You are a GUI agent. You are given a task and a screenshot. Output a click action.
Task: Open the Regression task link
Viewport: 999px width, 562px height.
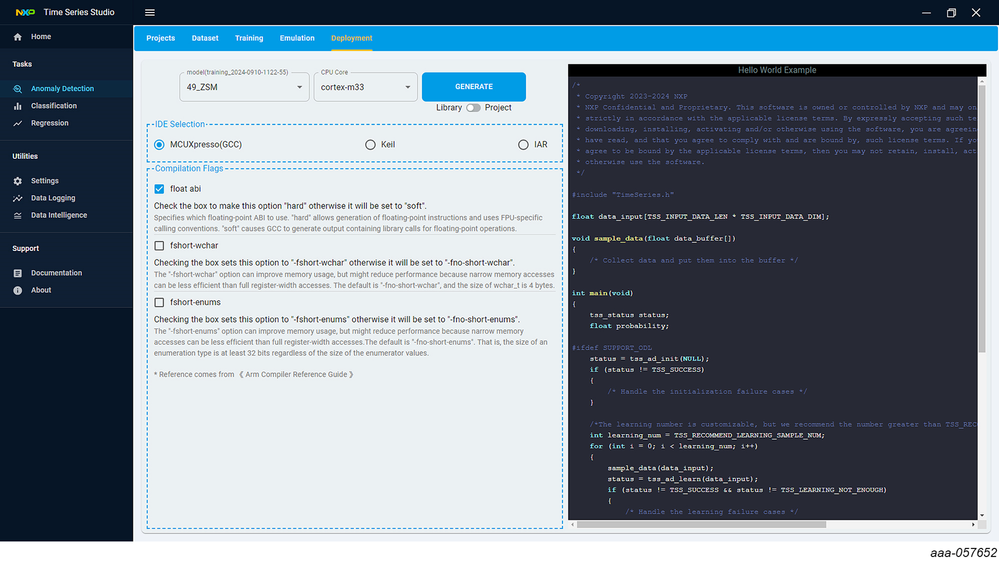(x=50, y=124)
